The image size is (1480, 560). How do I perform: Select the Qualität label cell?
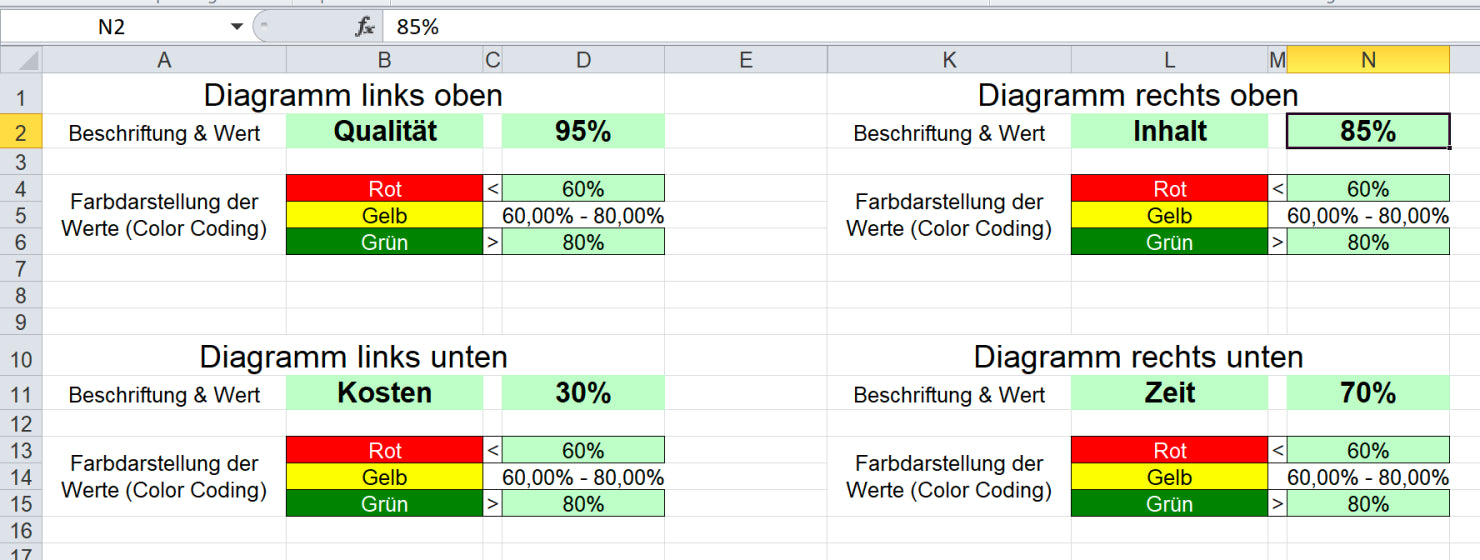385,132
